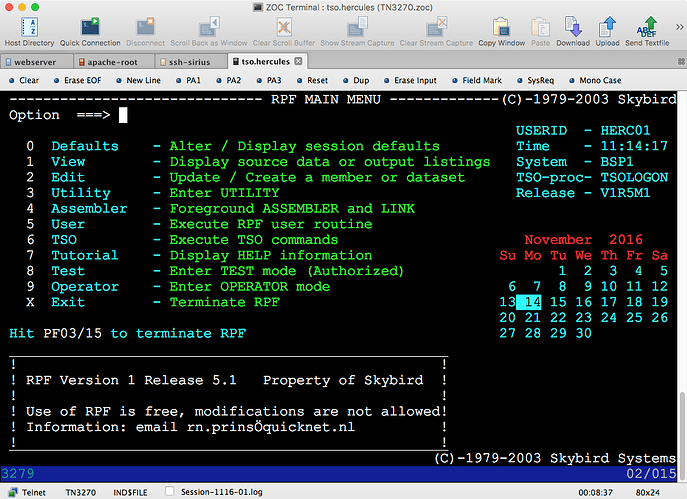
Task: Expand toolbar overflow chevron
Action: click(x=679, y=27)
